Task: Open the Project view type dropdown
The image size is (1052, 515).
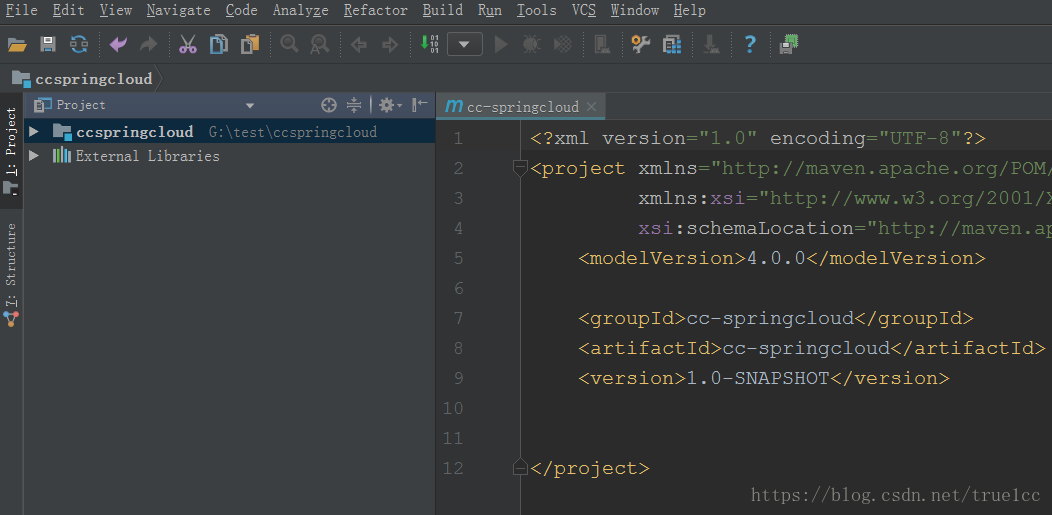Action: coord(250,105)
